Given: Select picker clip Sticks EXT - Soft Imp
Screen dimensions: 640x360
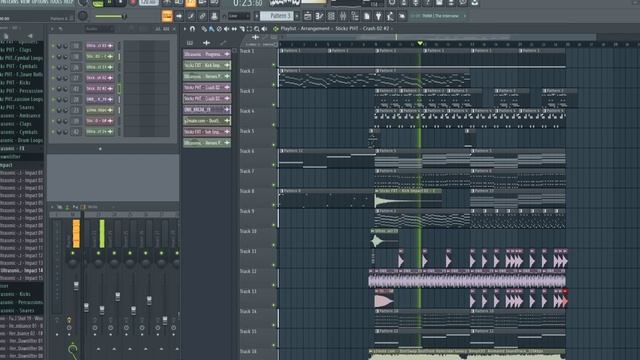Looking at the screenshot, I should pyautogui.click(x=207, y=132).
